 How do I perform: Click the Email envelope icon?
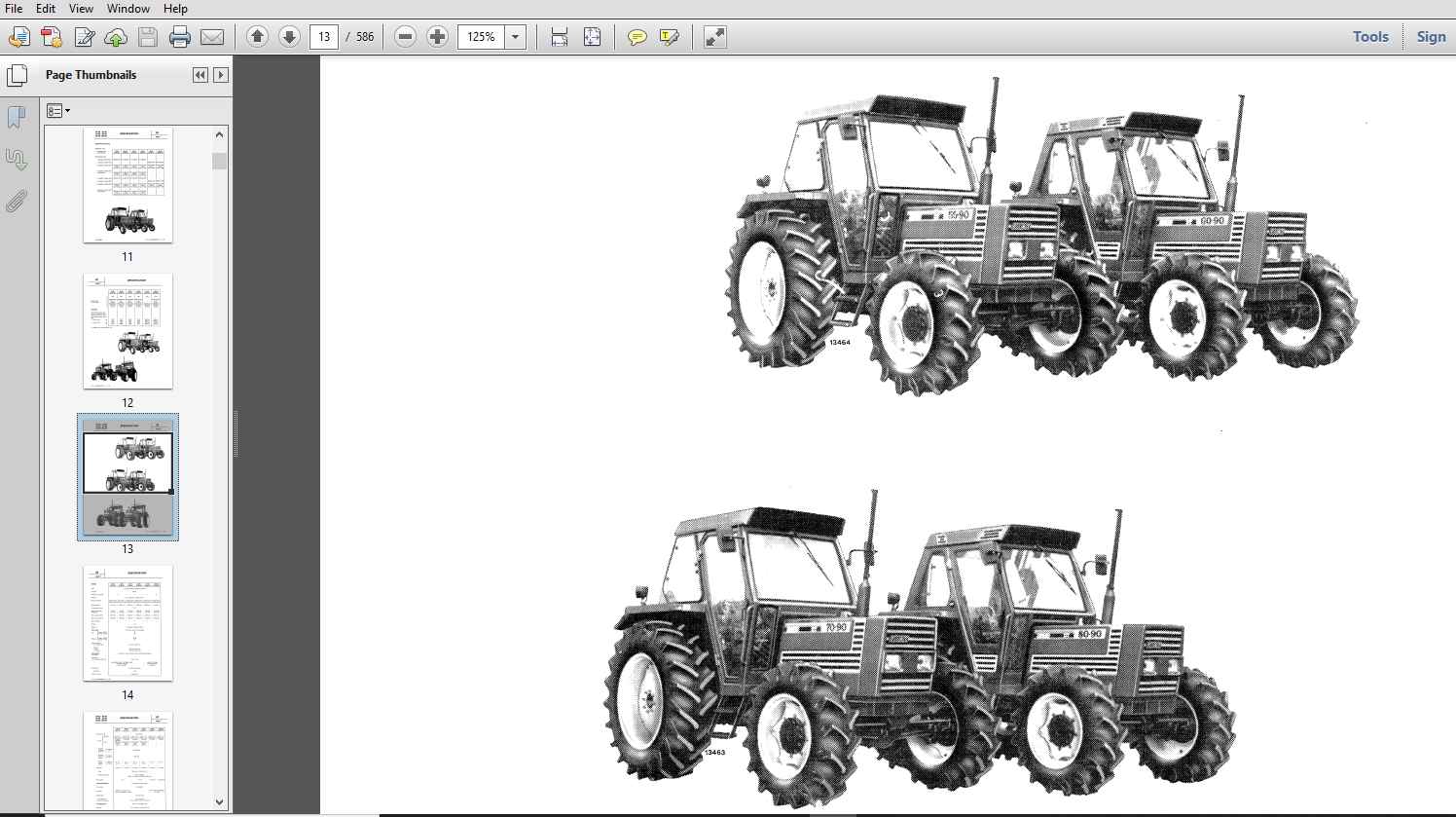pos(212,37)
